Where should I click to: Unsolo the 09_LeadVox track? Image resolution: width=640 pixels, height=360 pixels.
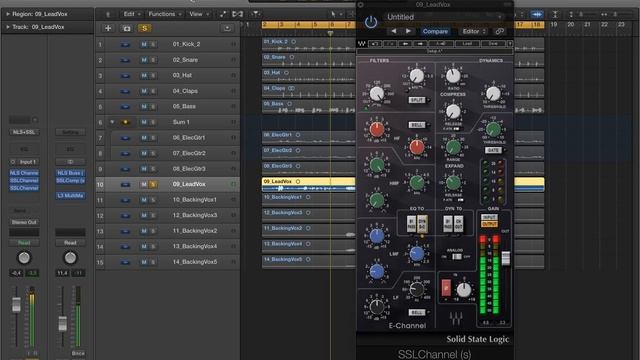(x=153, y=184)
